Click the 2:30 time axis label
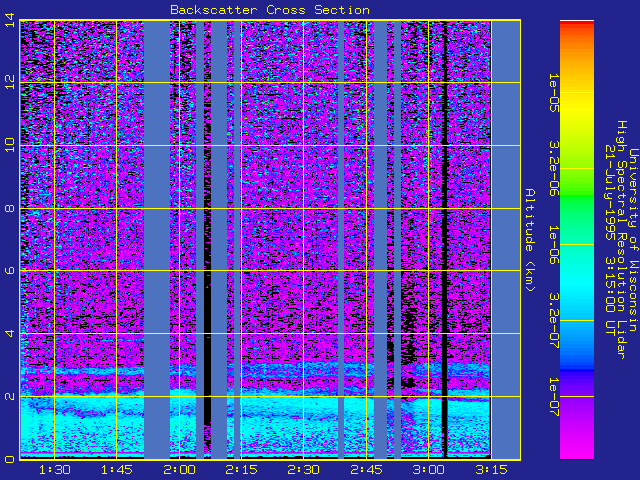The height and width of the screenshot is (480, 640). (x=304, y=470)
